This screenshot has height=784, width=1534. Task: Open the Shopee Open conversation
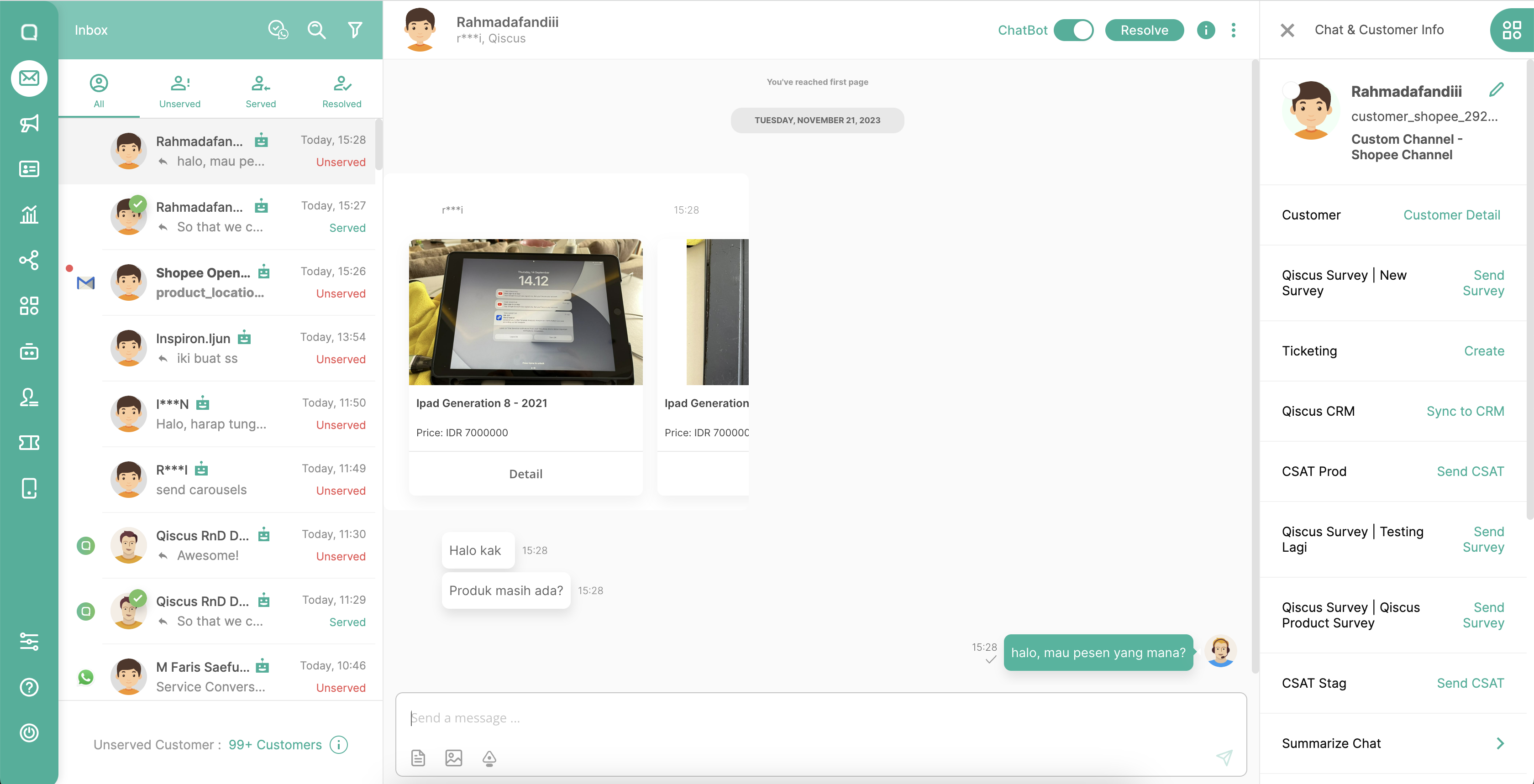(x=217, y=282)
